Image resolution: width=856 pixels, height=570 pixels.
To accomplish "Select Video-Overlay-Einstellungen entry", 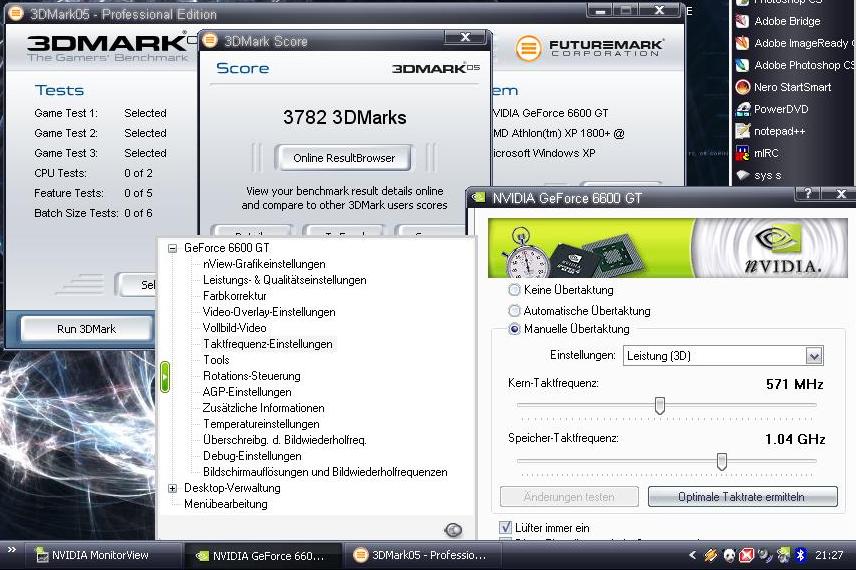I will pos(269,312).
